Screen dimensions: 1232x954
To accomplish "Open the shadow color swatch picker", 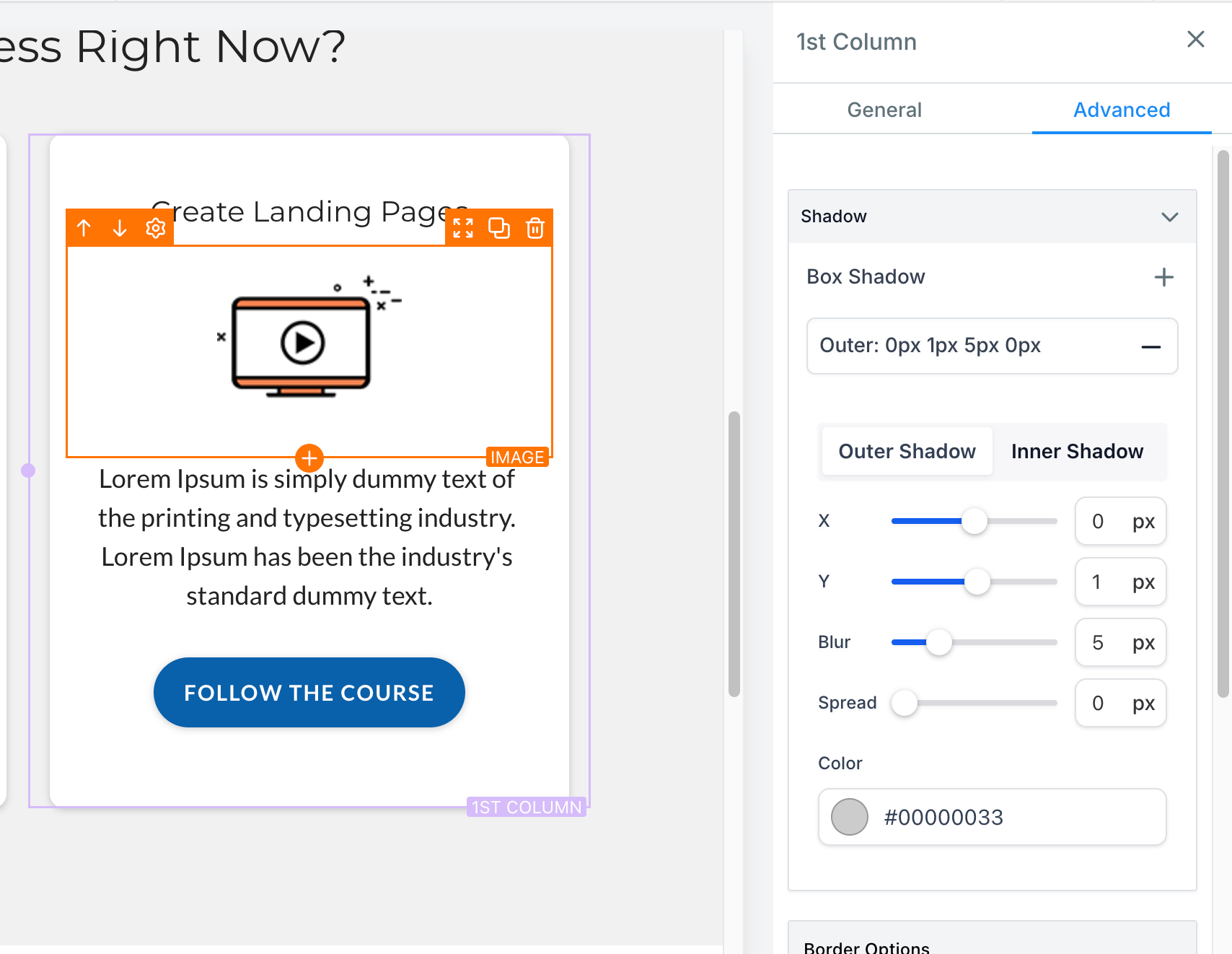I will (x=850, y=817).
